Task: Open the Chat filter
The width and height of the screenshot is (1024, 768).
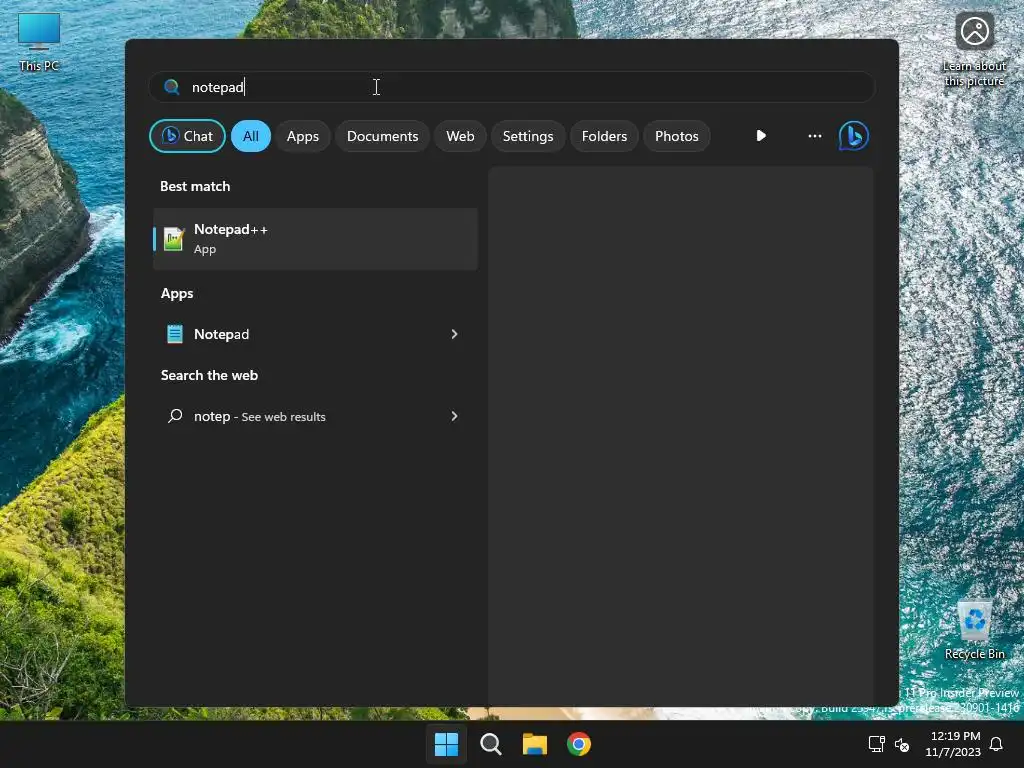Action: 187,136
